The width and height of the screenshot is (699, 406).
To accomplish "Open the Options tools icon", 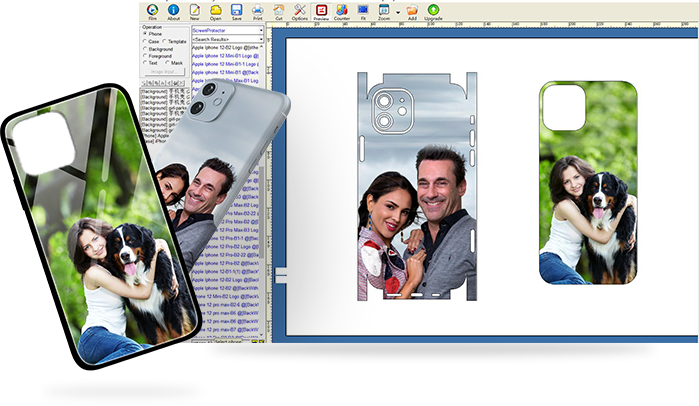I will (300, 12).
